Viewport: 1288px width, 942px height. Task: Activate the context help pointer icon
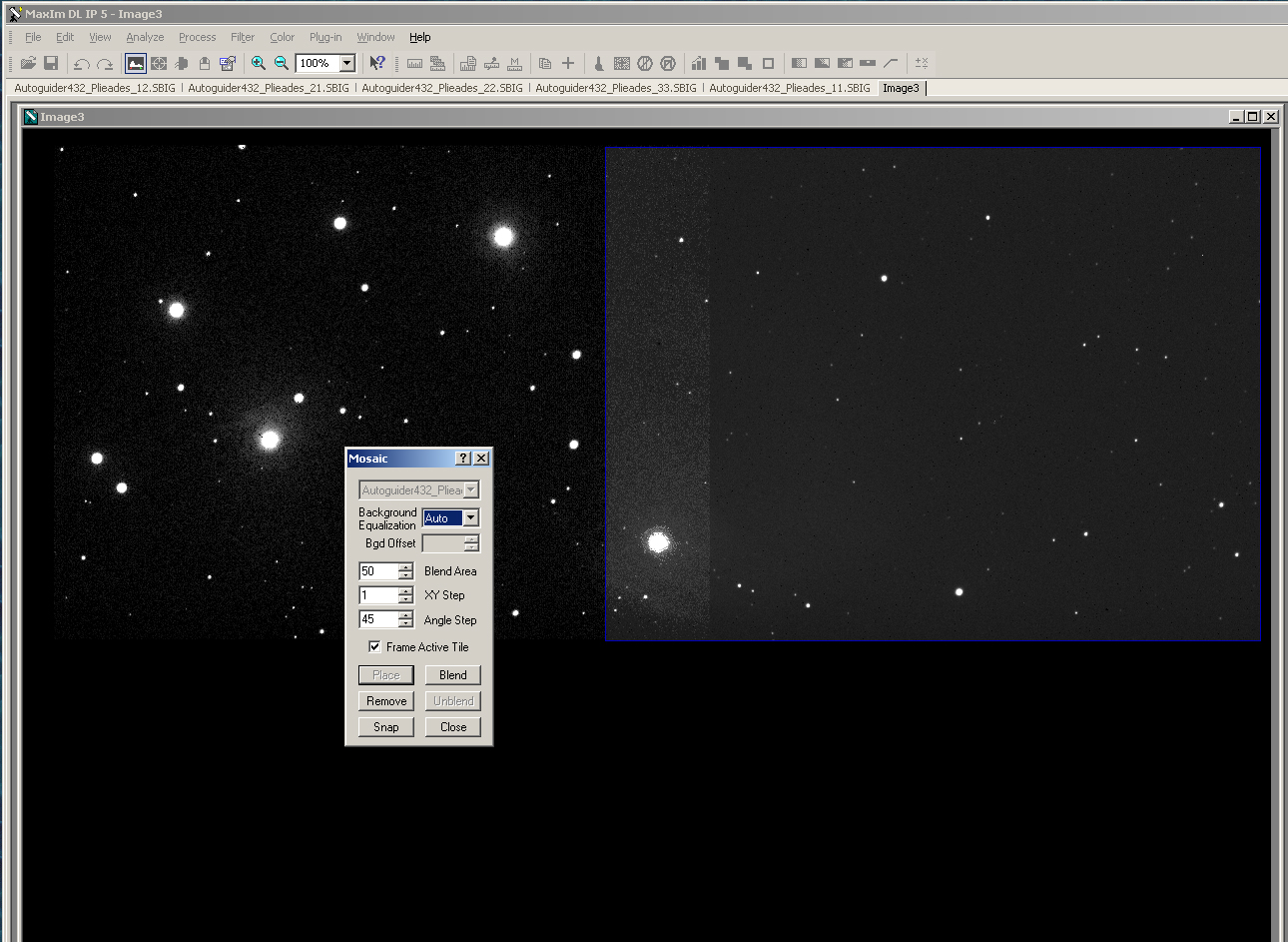[x=377, y=63]
